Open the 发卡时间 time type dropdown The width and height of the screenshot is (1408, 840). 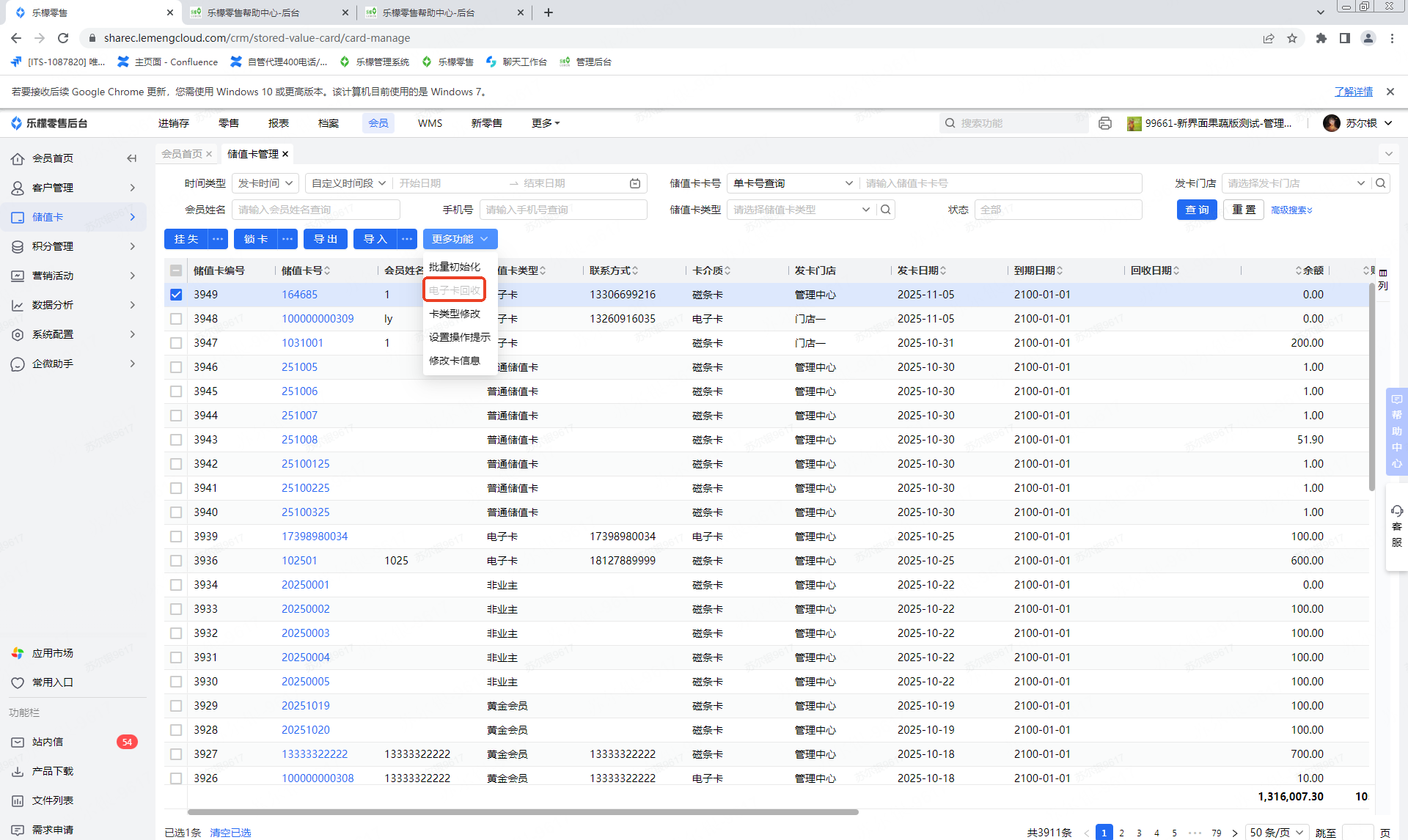click(265, 183)
